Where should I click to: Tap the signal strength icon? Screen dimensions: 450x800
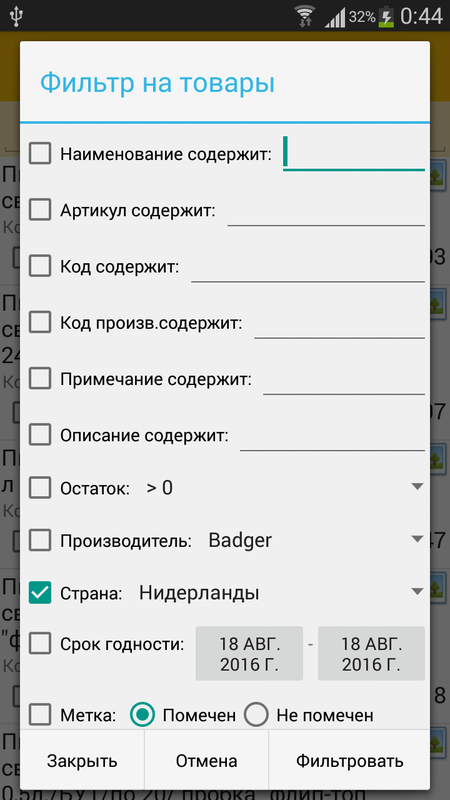pyautogui.click(x=335, y=17)
